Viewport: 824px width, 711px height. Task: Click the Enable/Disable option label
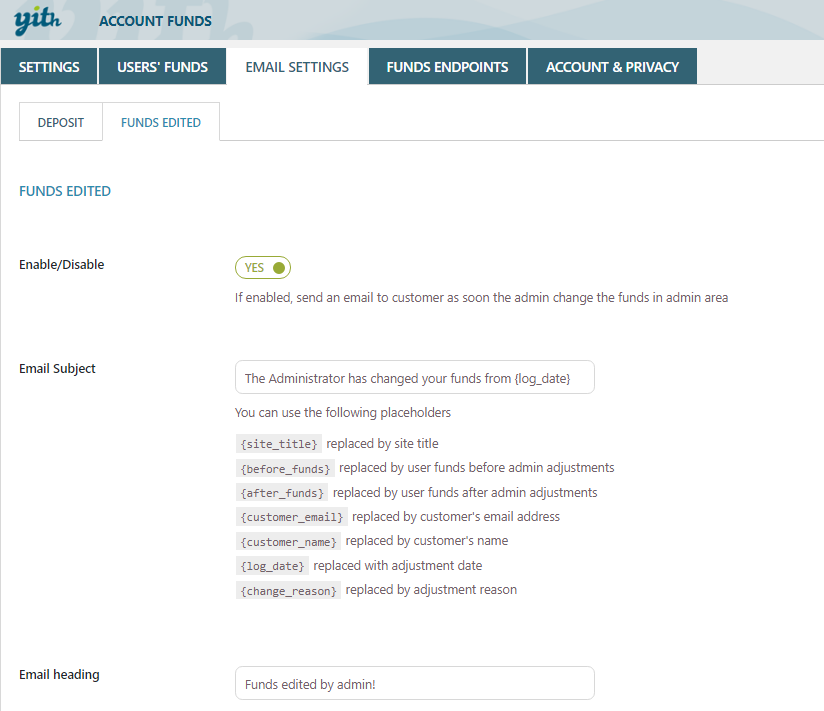tap(62, 265)
